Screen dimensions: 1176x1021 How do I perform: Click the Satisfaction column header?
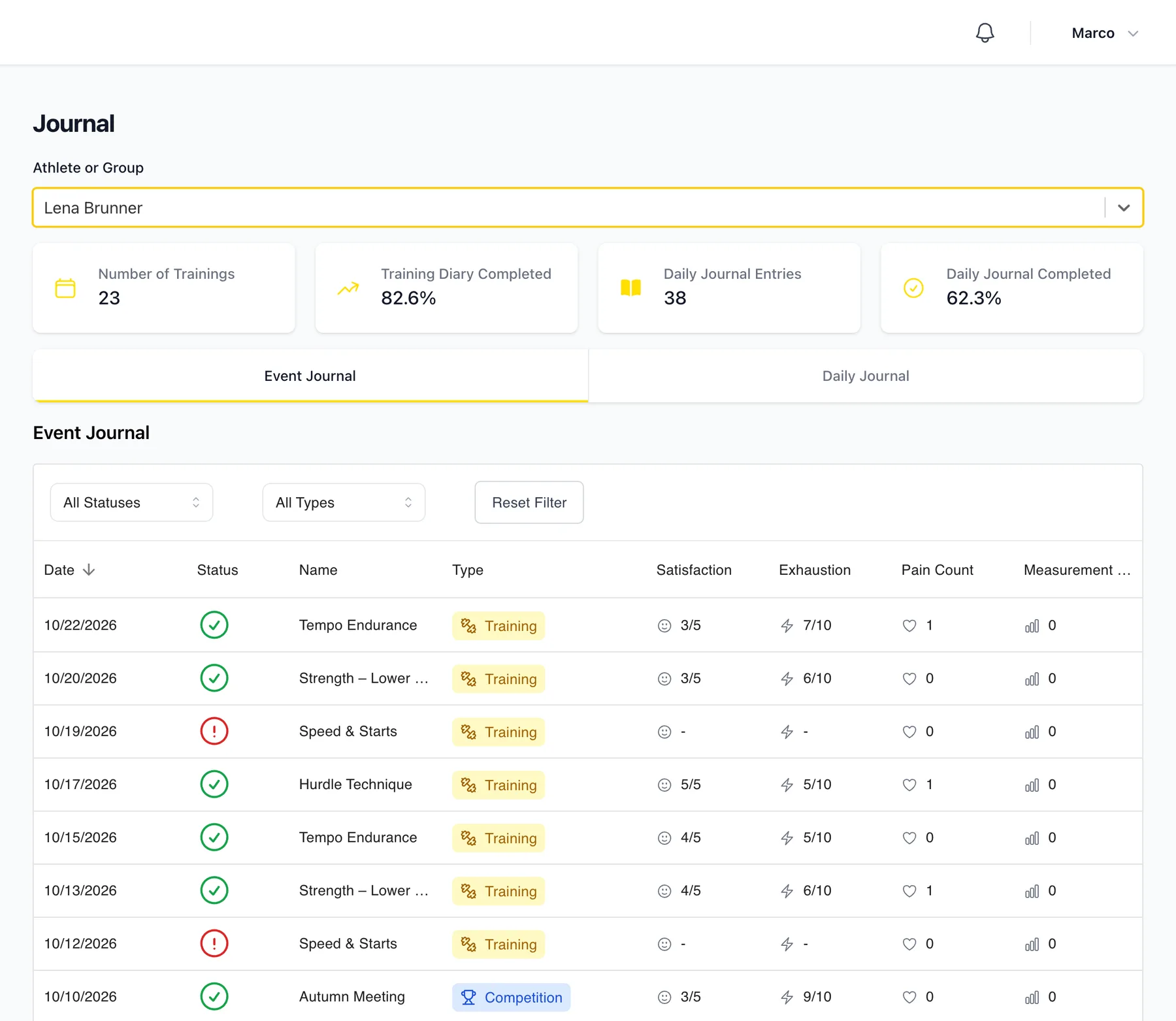pos(694,570)
